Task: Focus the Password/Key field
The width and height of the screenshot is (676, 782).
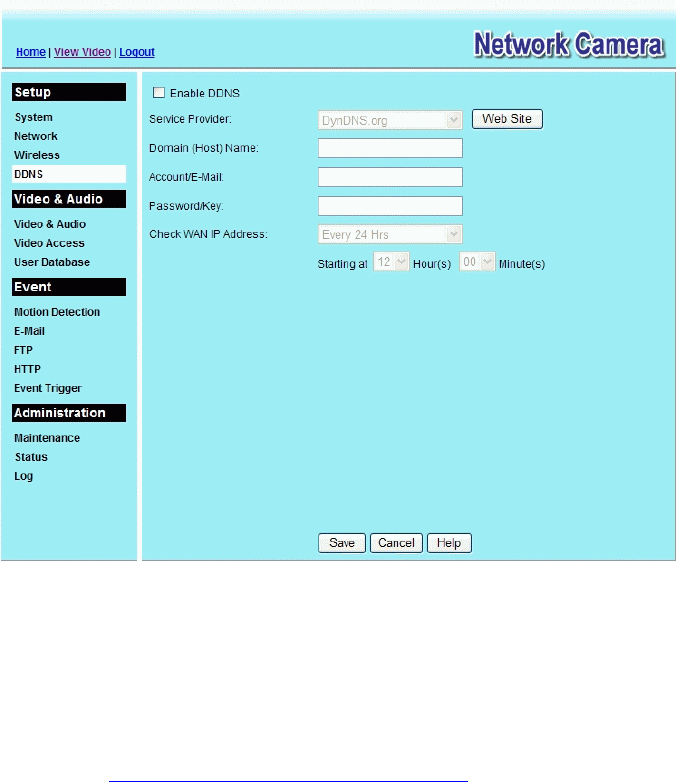Action: pos(390,206)
